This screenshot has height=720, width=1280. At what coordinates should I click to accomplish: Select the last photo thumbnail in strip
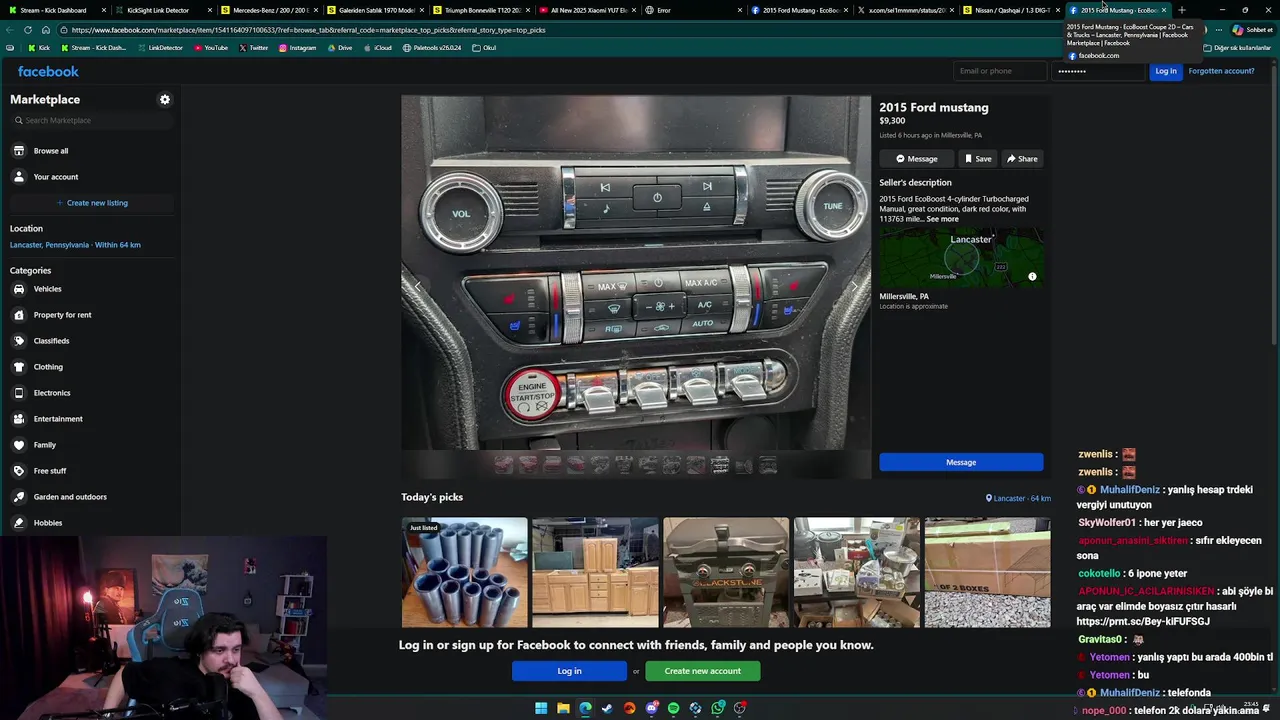768,465
